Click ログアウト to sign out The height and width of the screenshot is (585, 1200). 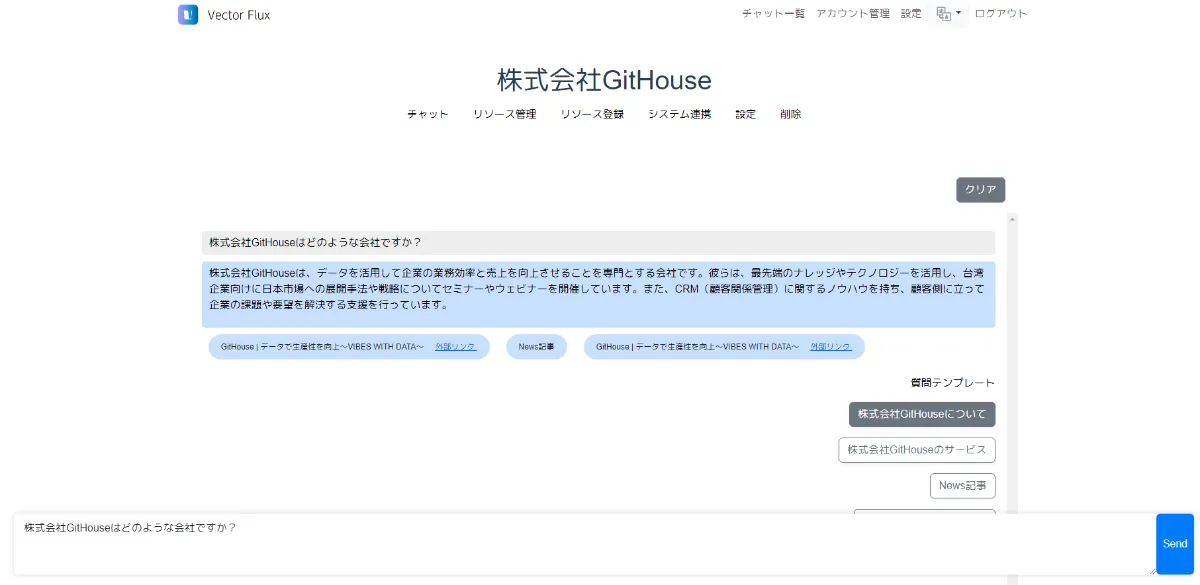1000,14
